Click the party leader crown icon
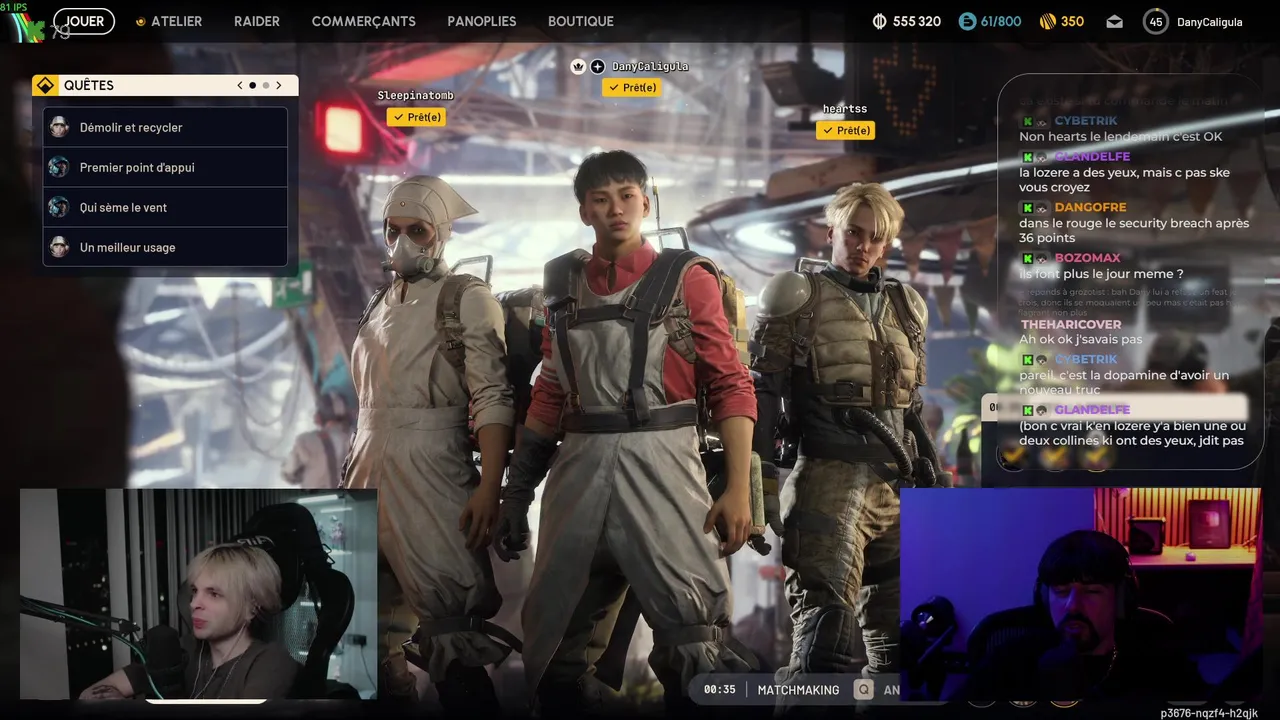 578,66
